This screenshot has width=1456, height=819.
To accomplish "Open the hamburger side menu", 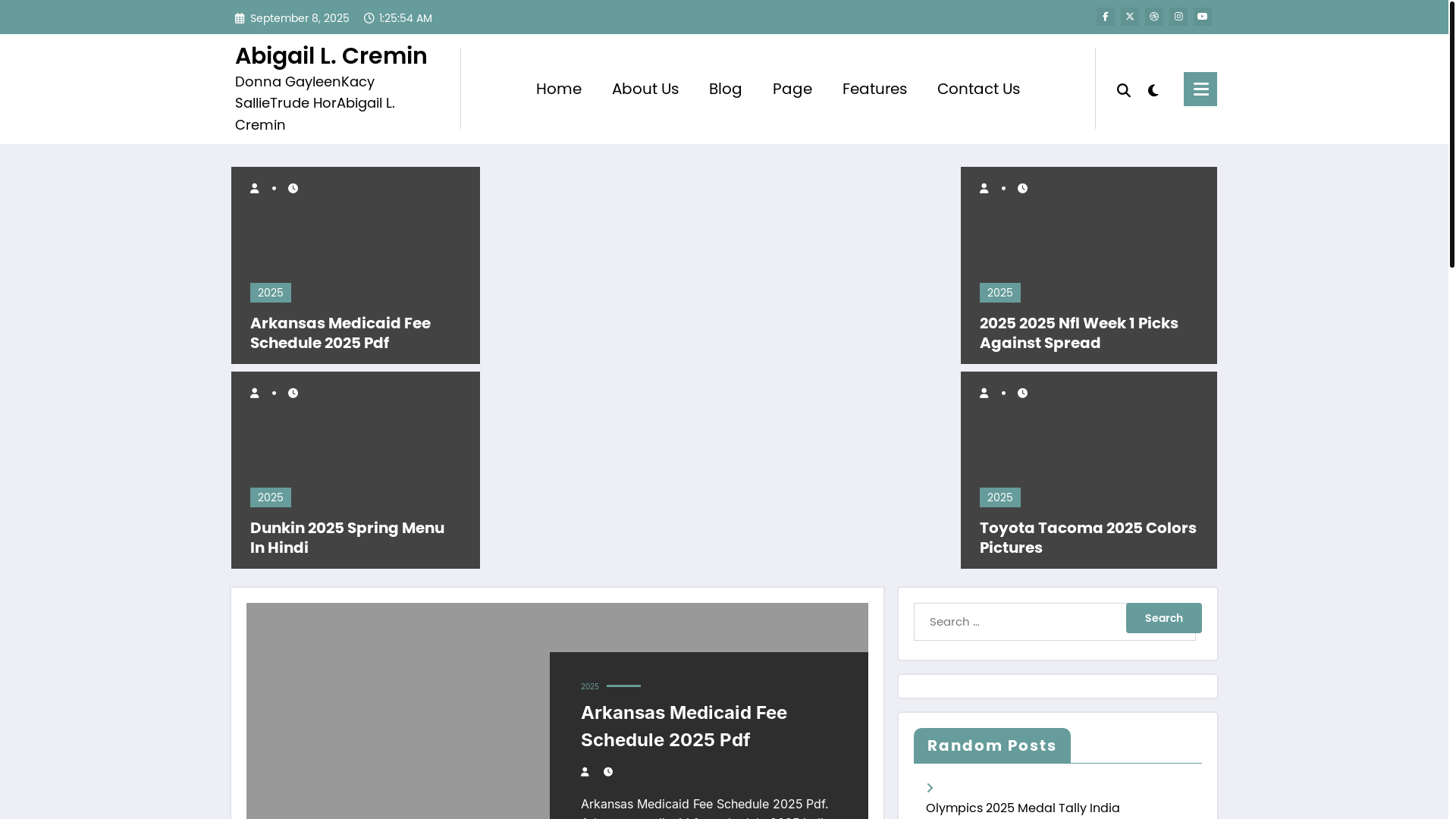I will [x=1200, y=89].
